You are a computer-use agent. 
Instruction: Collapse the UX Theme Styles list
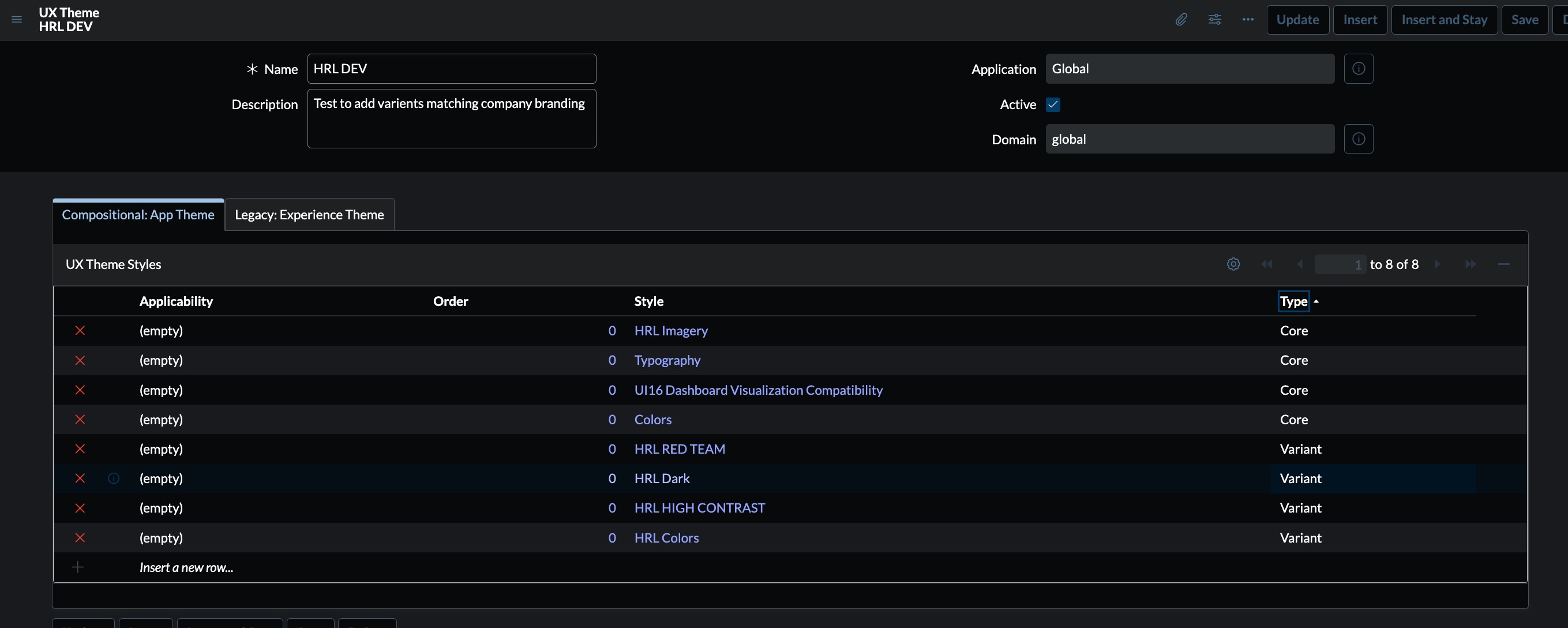(1505, 264)
